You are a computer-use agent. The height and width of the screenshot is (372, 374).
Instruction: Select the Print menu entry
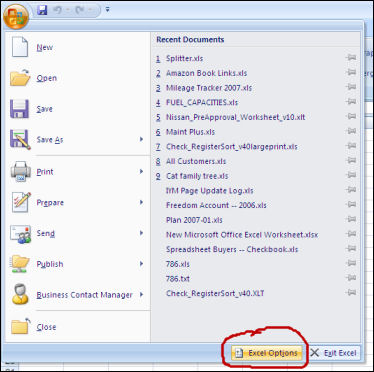tap(45, 172)
